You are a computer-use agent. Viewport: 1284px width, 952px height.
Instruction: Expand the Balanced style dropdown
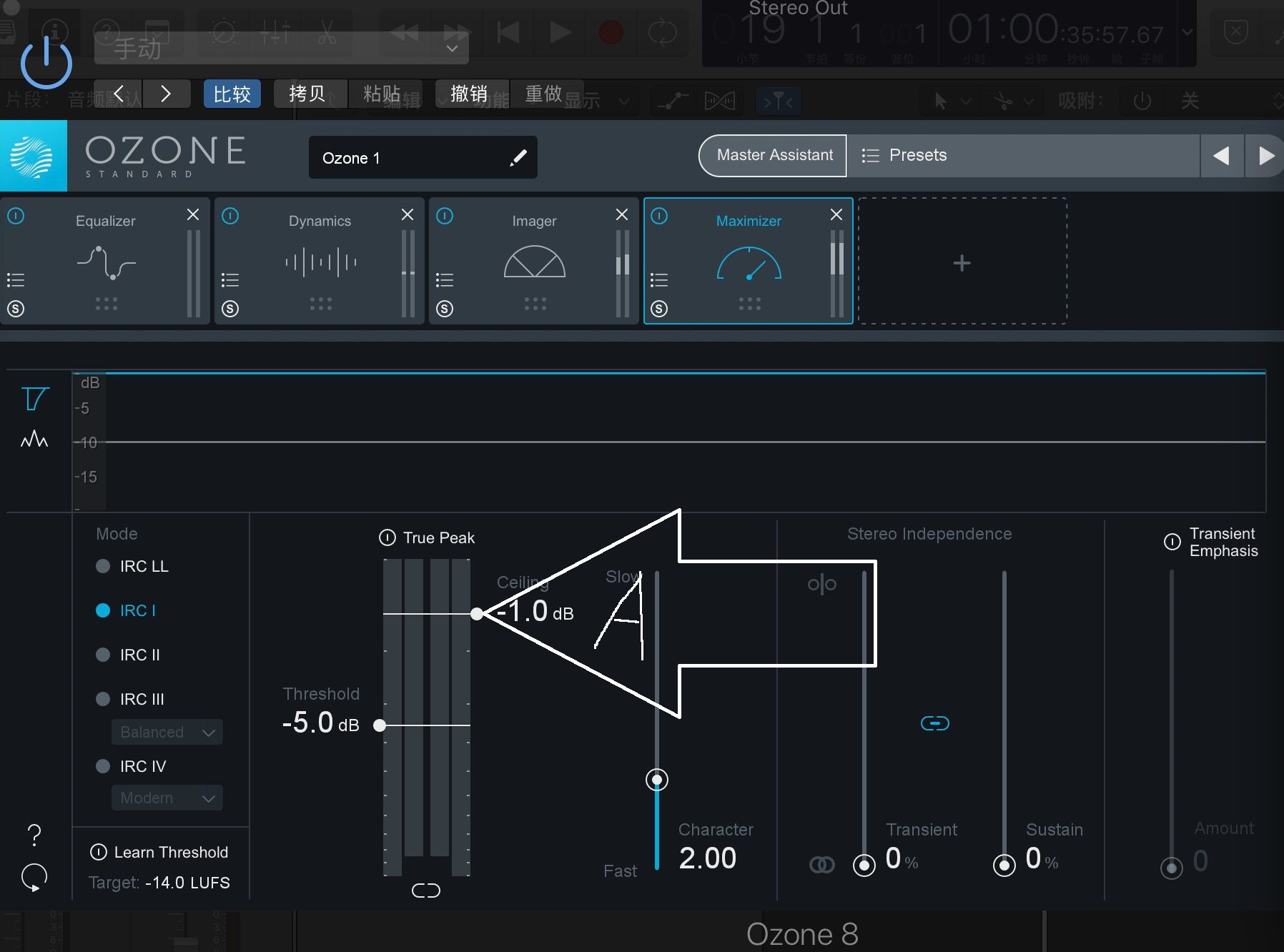(167, 732)
